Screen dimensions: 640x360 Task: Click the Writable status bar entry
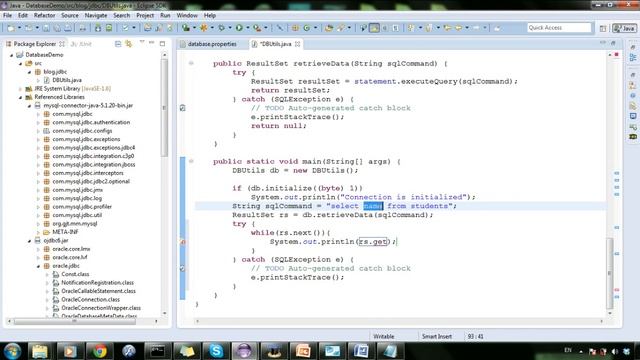coord(384,337)
